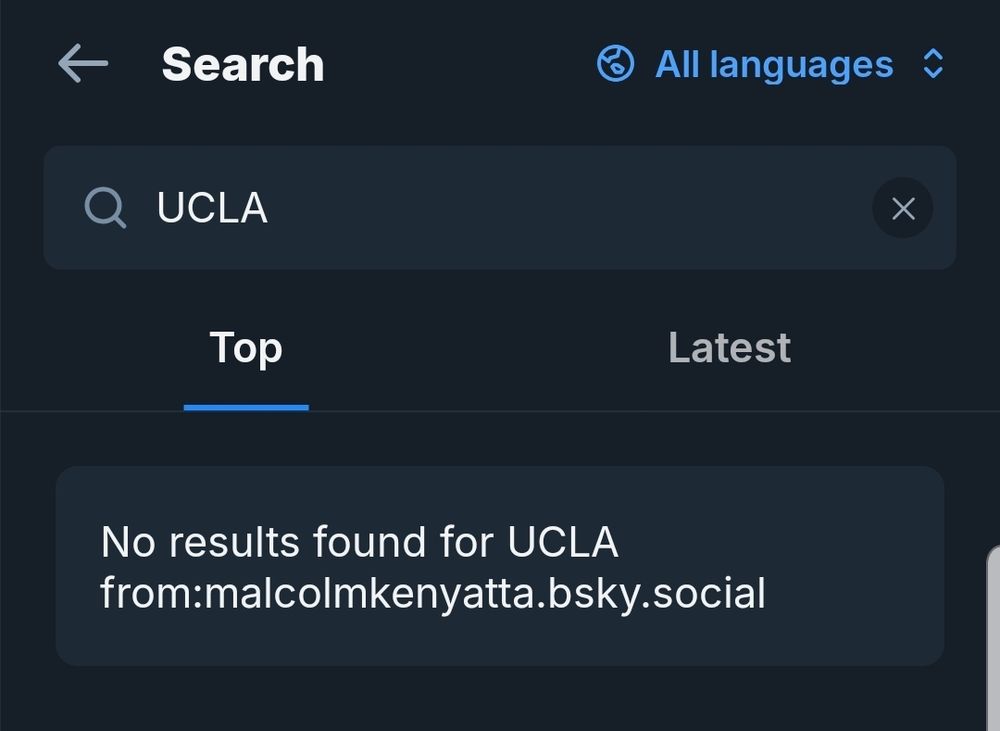Click the magnifying glass search icon
Viewport: 1000px width, 731px height.
105,208
